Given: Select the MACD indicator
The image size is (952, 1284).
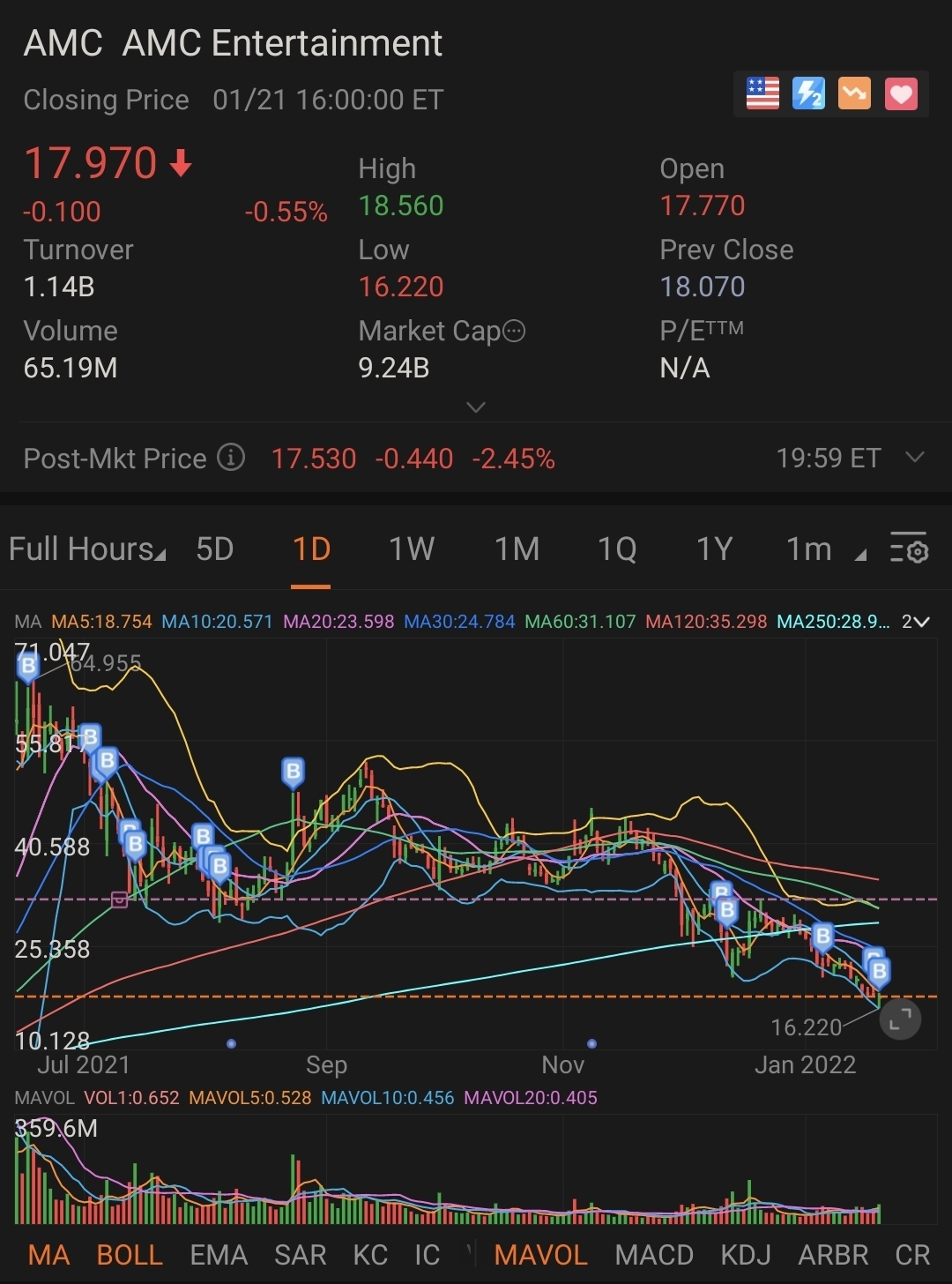Looking at the screenshot, I should [654, 1255].
